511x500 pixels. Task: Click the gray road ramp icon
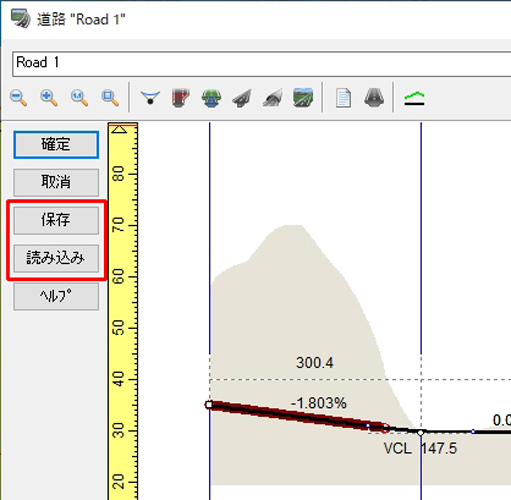coord(242,98)
